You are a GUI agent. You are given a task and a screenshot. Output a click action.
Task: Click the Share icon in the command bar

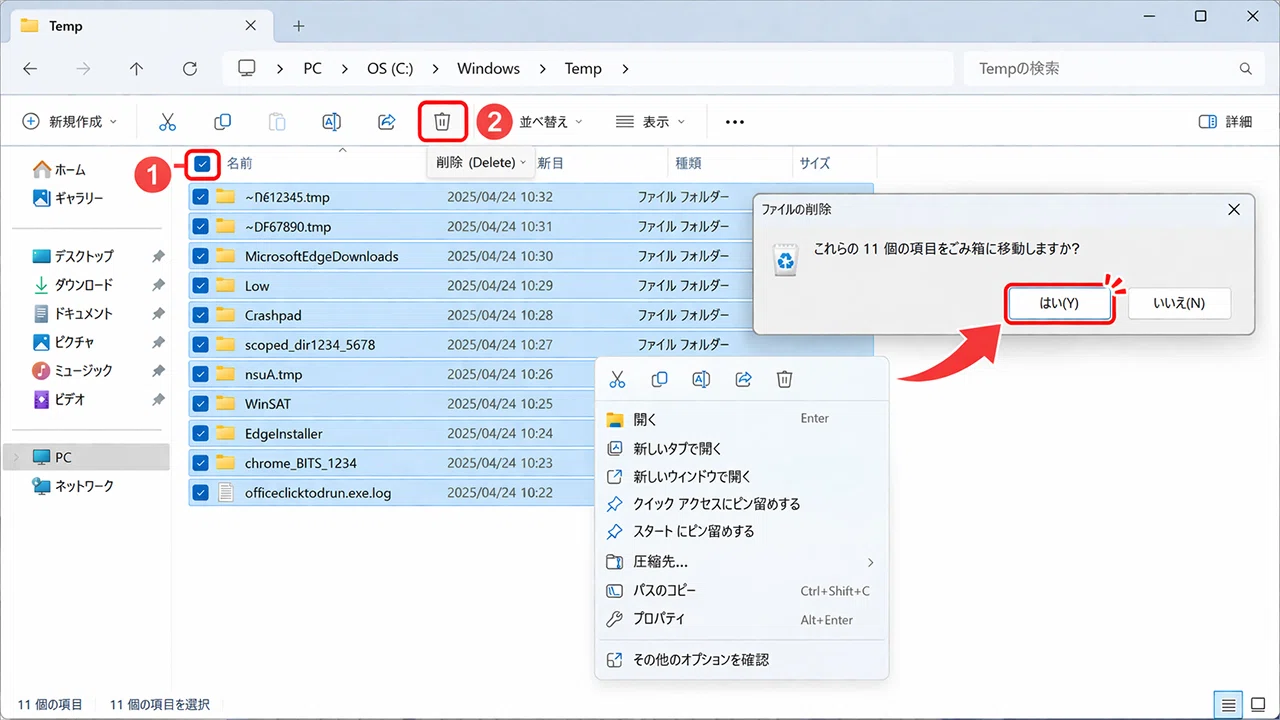coord(387,122)
